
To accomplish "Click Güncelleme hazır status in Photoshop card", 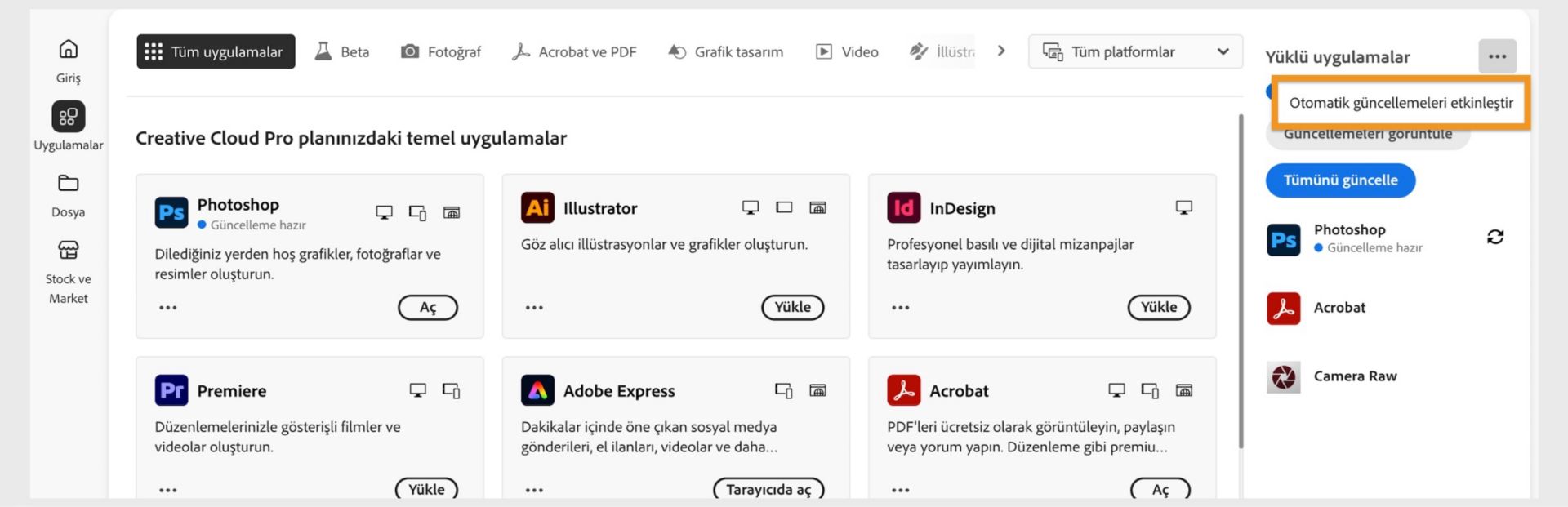I will tap(252, 225).
